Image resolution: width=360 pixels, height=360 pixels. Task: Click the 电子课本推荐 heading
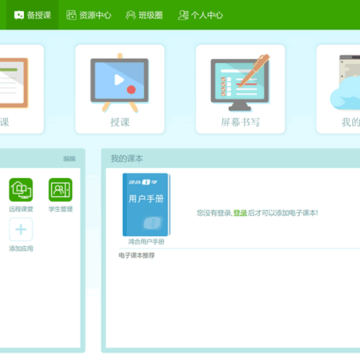(137, 256)
